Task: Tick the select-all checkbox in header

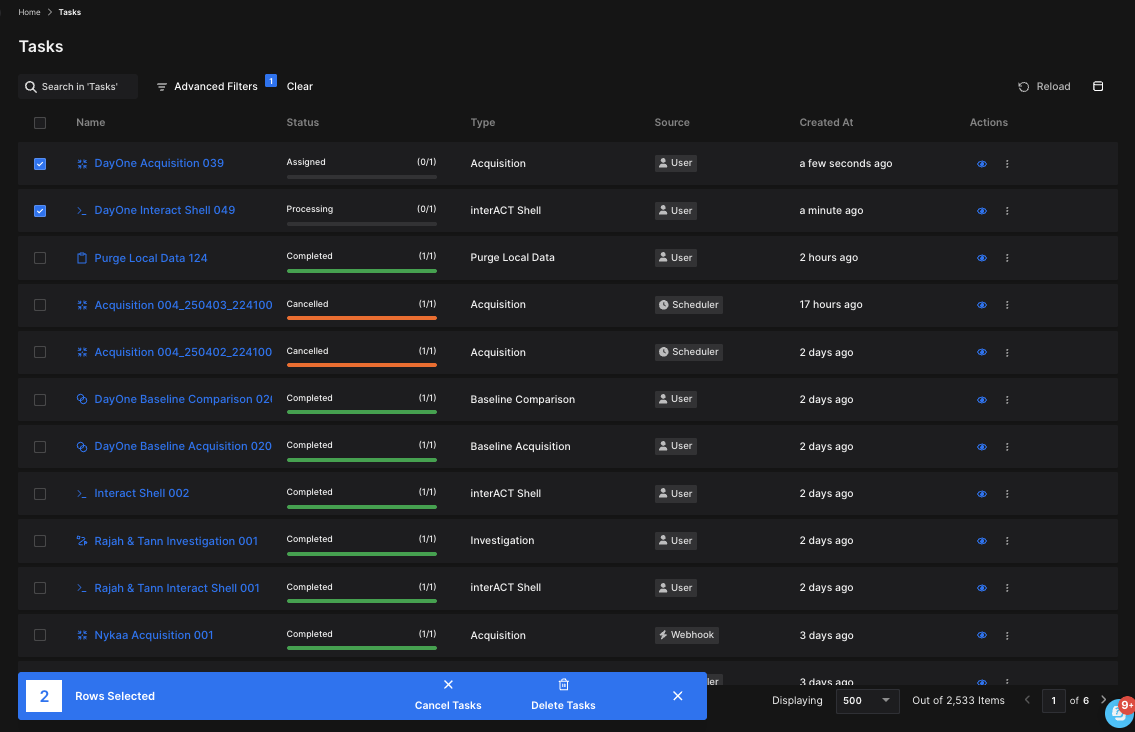Action: click(x=40, y=123)
